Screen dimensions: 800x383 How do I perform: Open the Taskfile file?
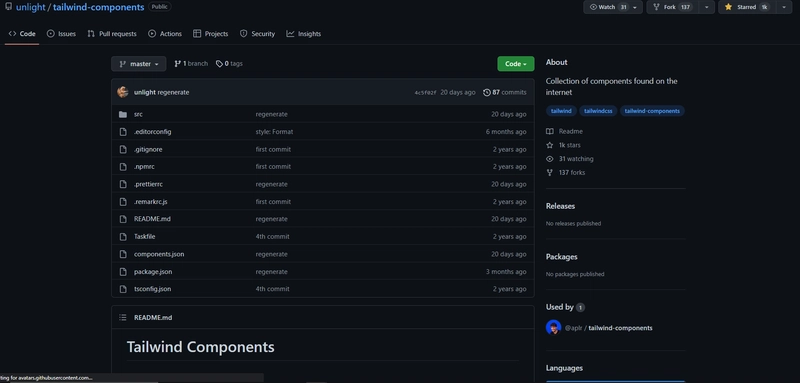click(x=144, y=237)
